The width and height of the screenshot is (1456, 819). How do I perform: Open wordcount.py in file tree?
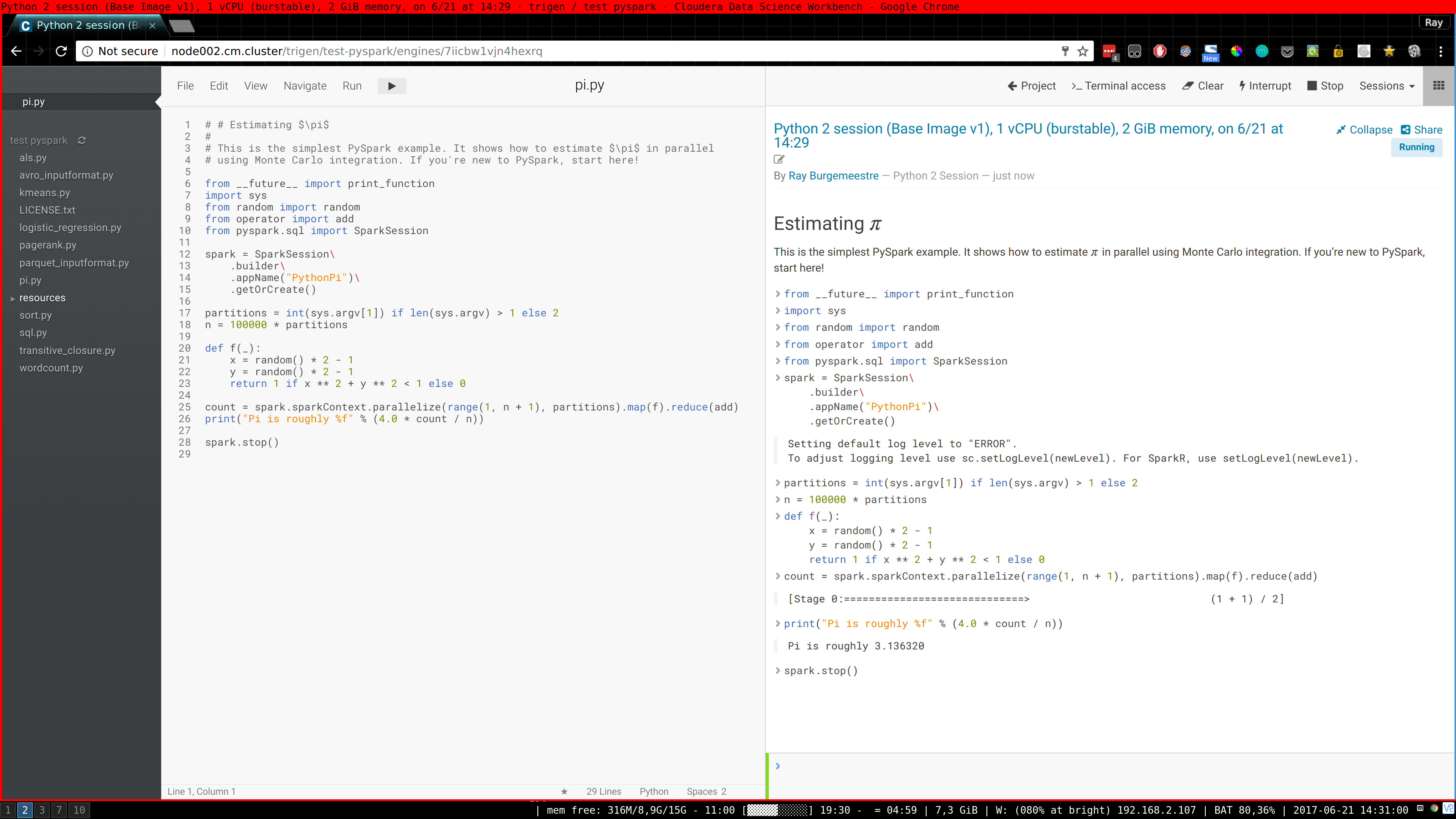pos(51,368)
